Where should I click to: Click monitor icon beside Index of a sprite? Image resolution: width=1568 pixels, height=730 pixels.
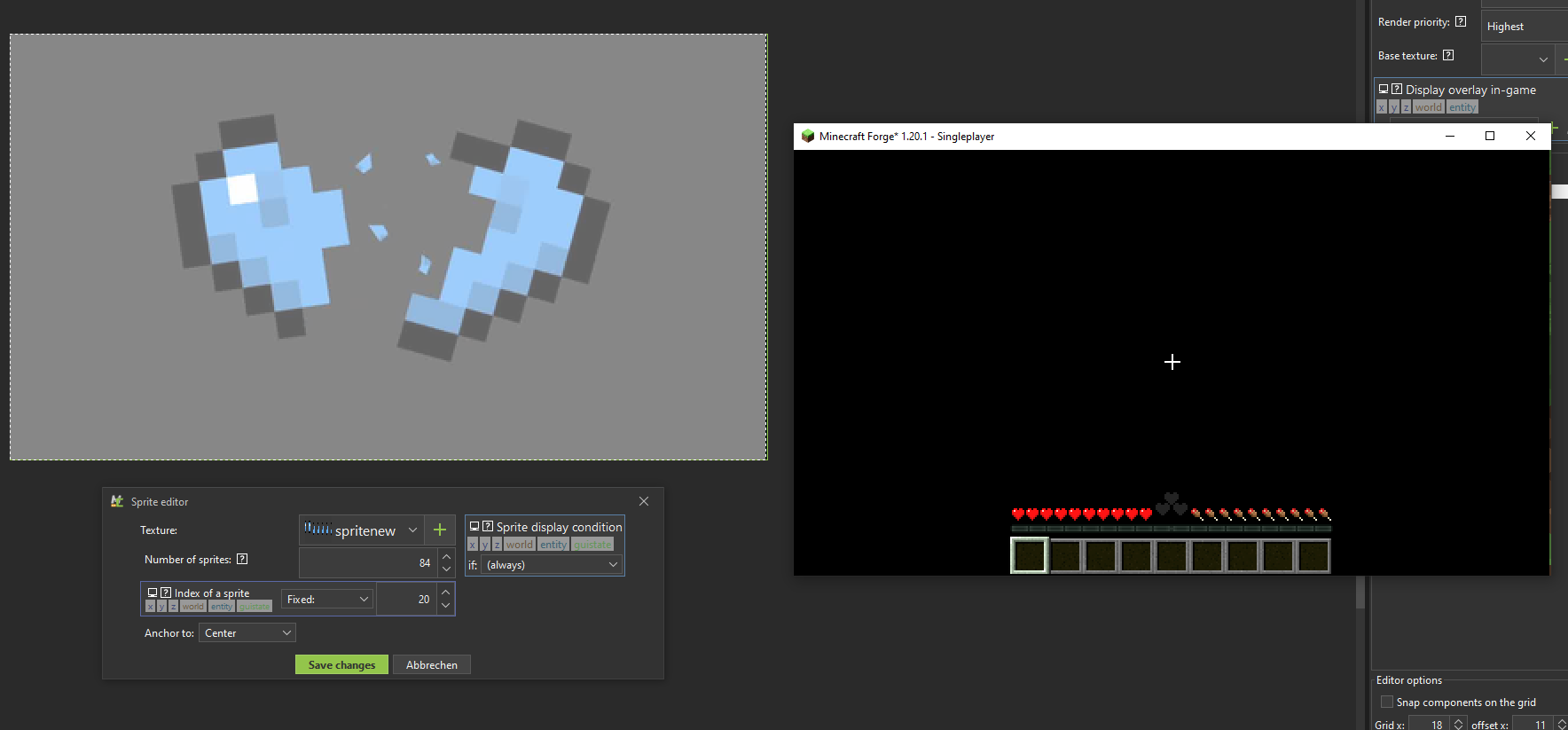[x=153, y=593]
